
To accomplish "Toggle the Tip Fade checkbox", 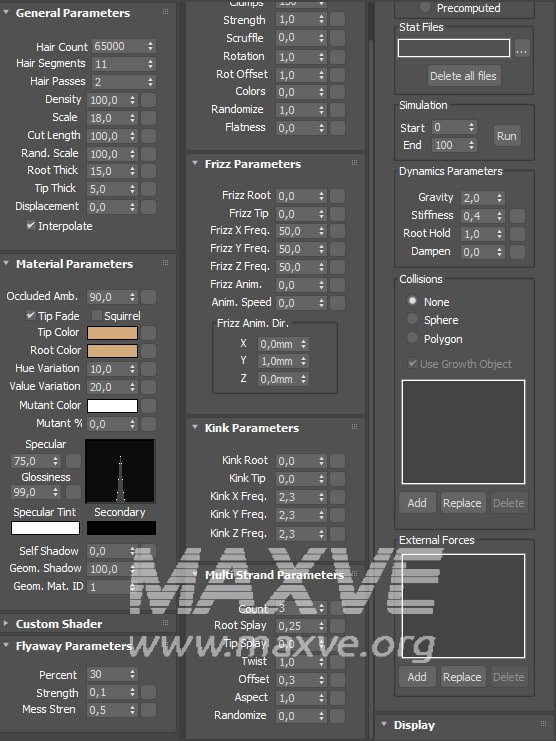I will (x=31, y=315).
